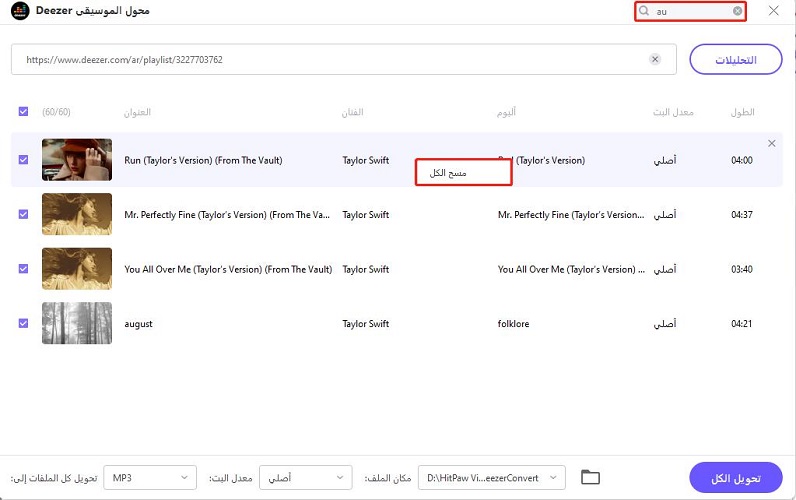Image resolution: width=796 pixels, height=500 pixels.
Task: Click the 'معدل البت' bitrate column header
Action: pos(673,112)
